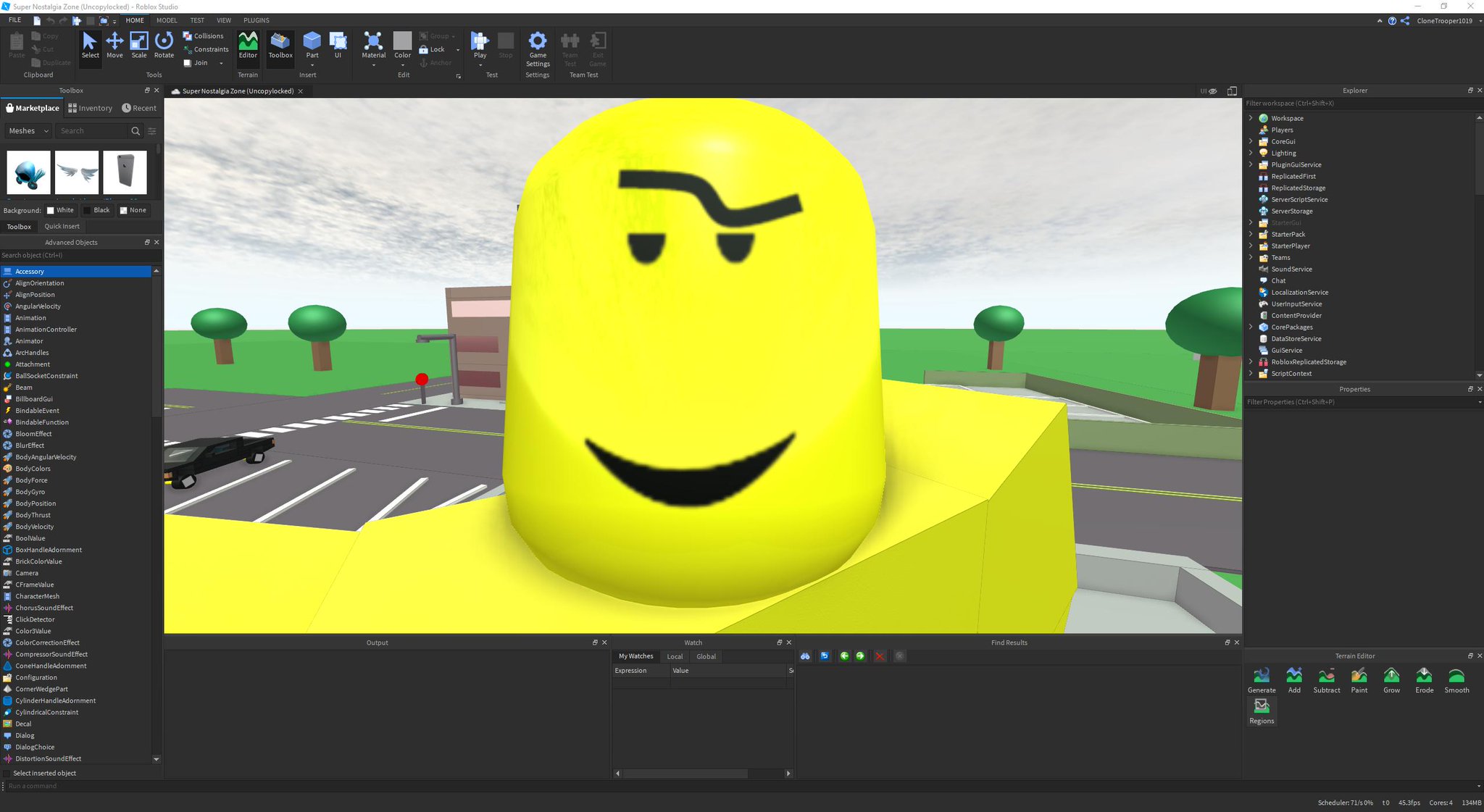The image size is (1484, 812).
Task: Enable Select inserted object checkbox
Action: click(x=7, y=774)
